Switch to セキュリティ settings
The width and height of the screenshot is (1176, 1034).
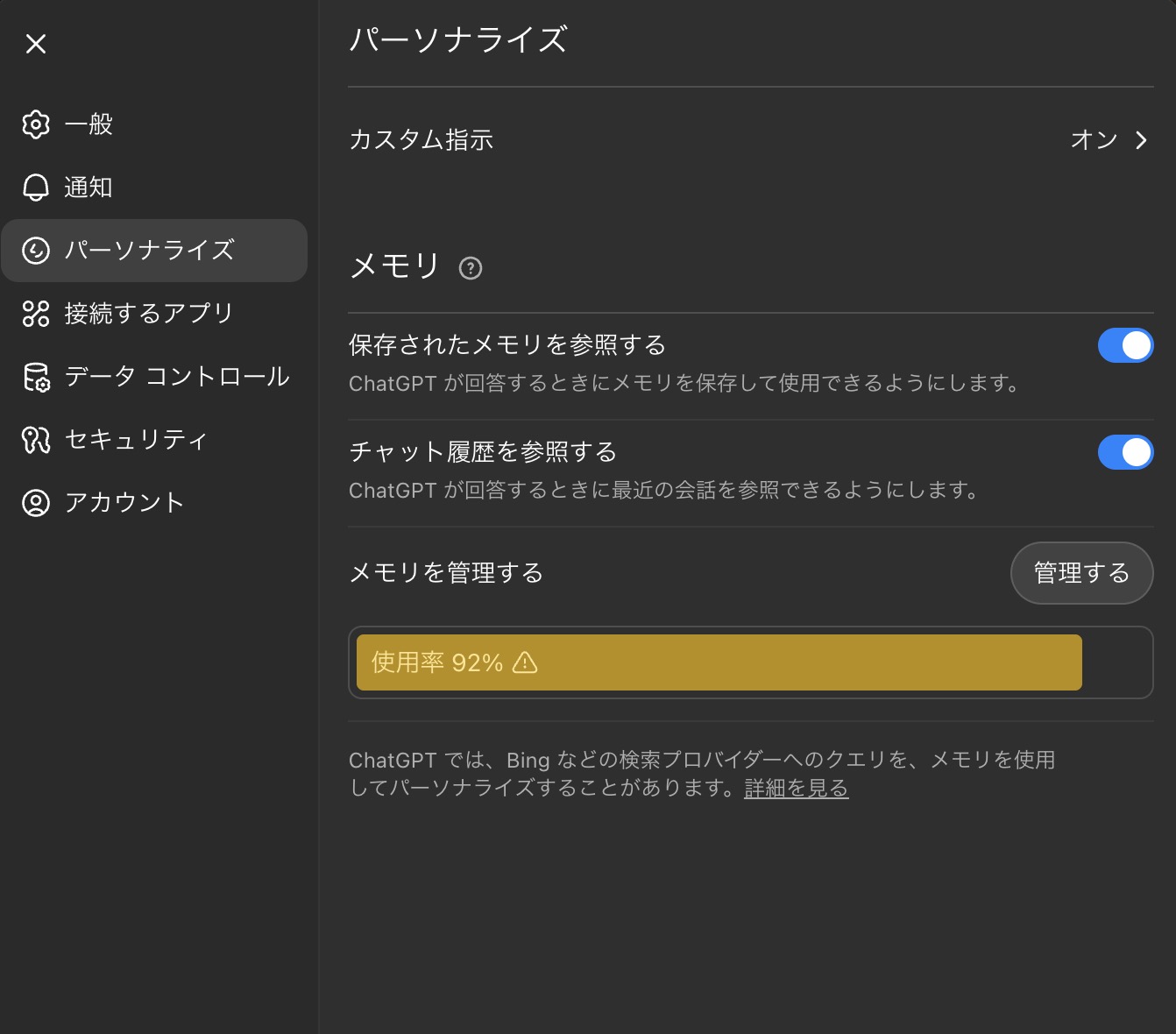click(154, 440)
